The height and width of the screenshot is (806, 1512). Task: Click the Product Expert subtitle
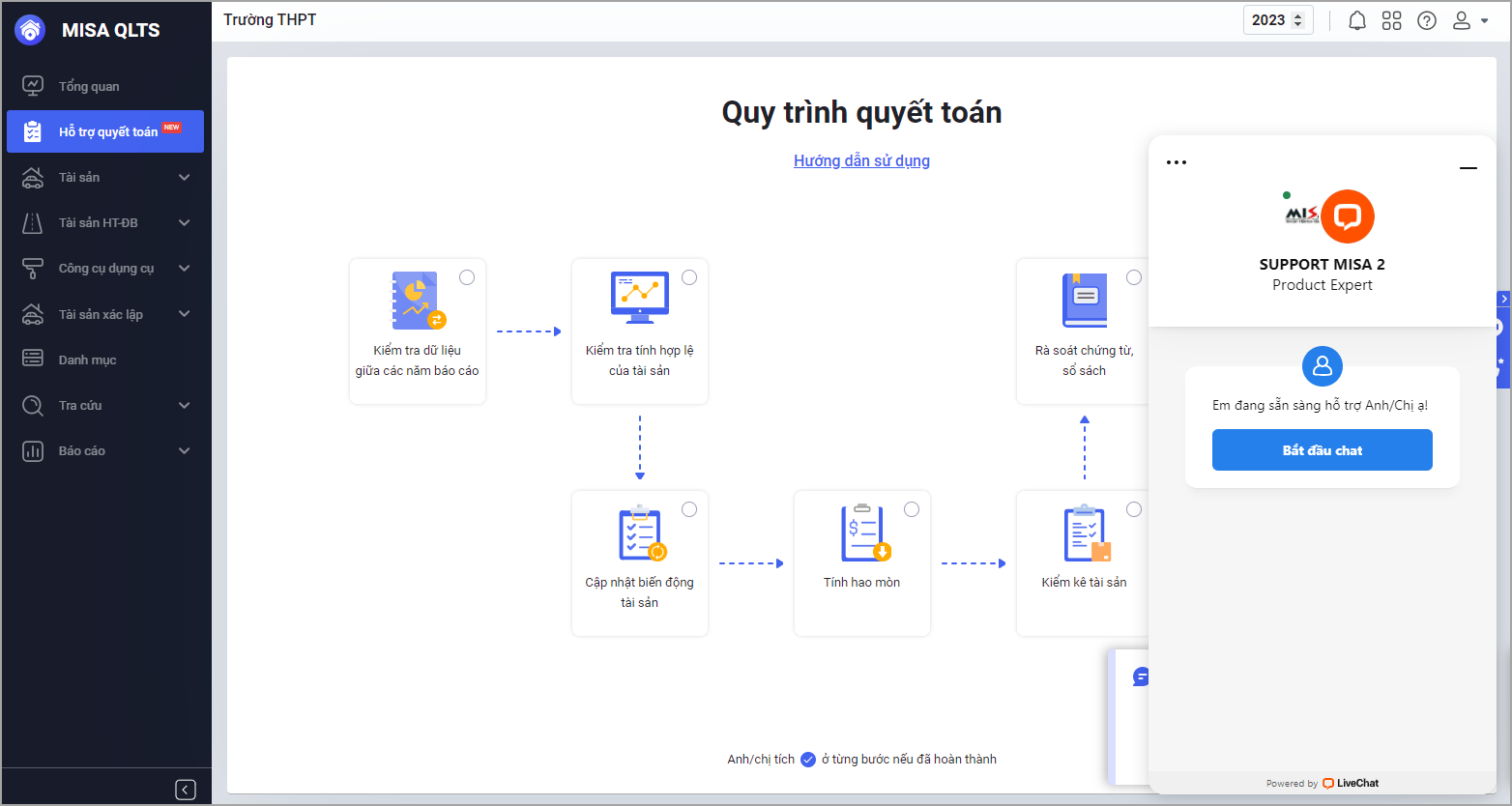(x=1323, y=285)
